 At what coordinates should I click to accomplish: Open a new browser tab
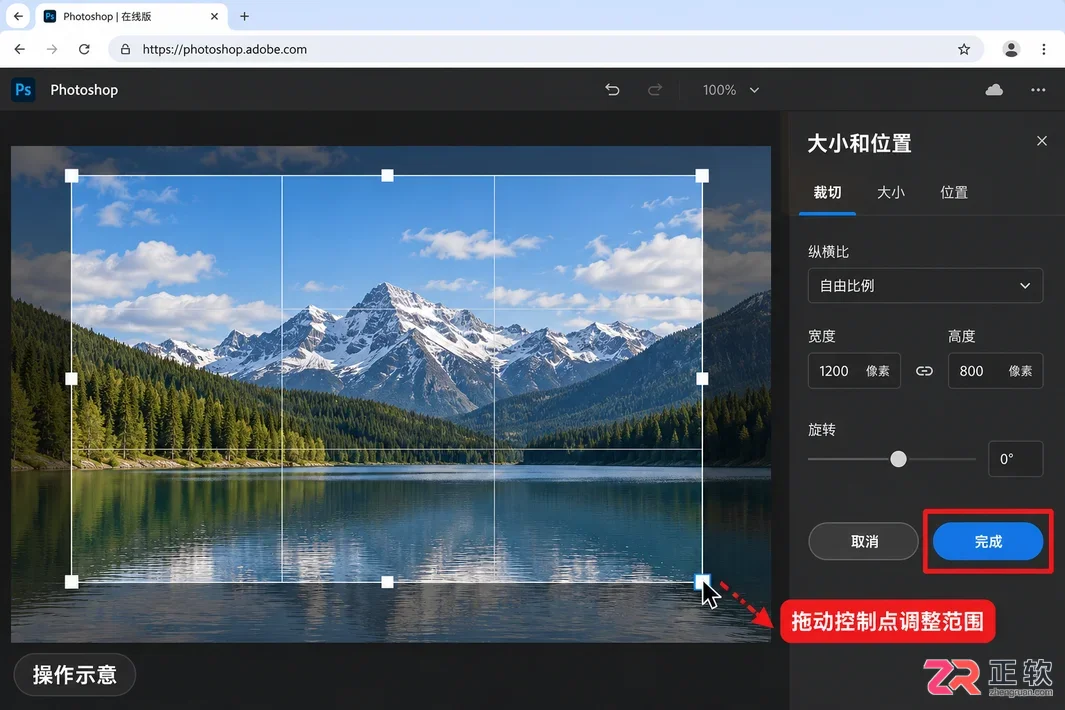245,16
